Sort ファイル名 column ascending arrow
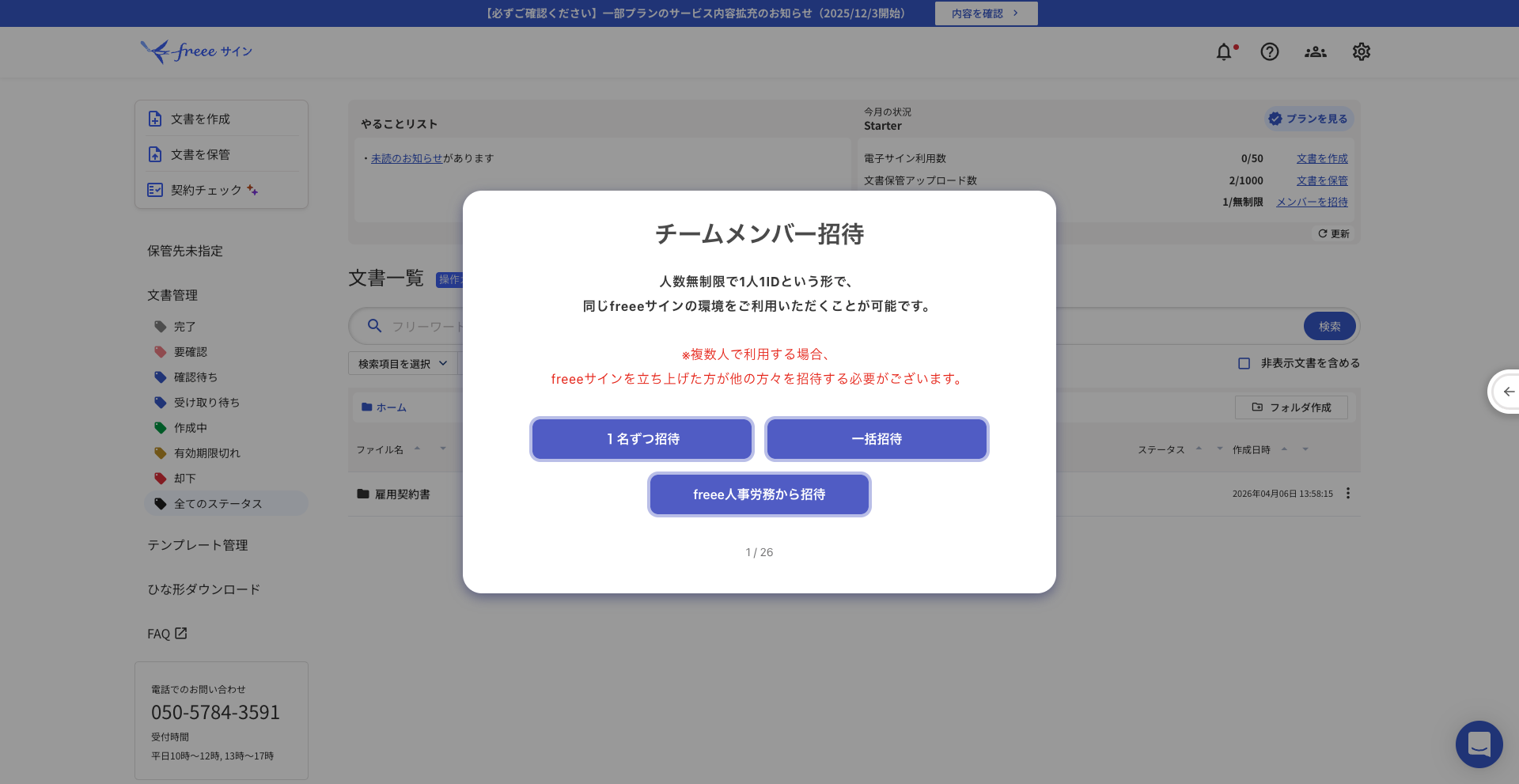The image size is (1519, 784). tap(417, 449)
